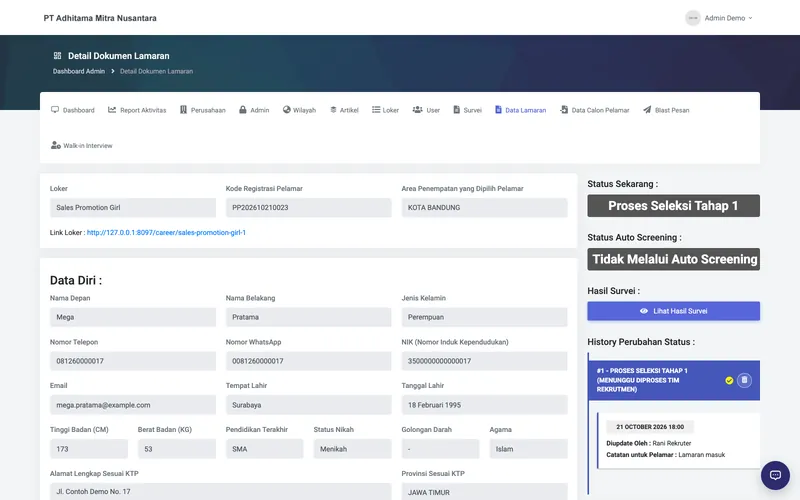Delete the Proses Seleksi Tahap 1 history entry

[x=744, y=380]
